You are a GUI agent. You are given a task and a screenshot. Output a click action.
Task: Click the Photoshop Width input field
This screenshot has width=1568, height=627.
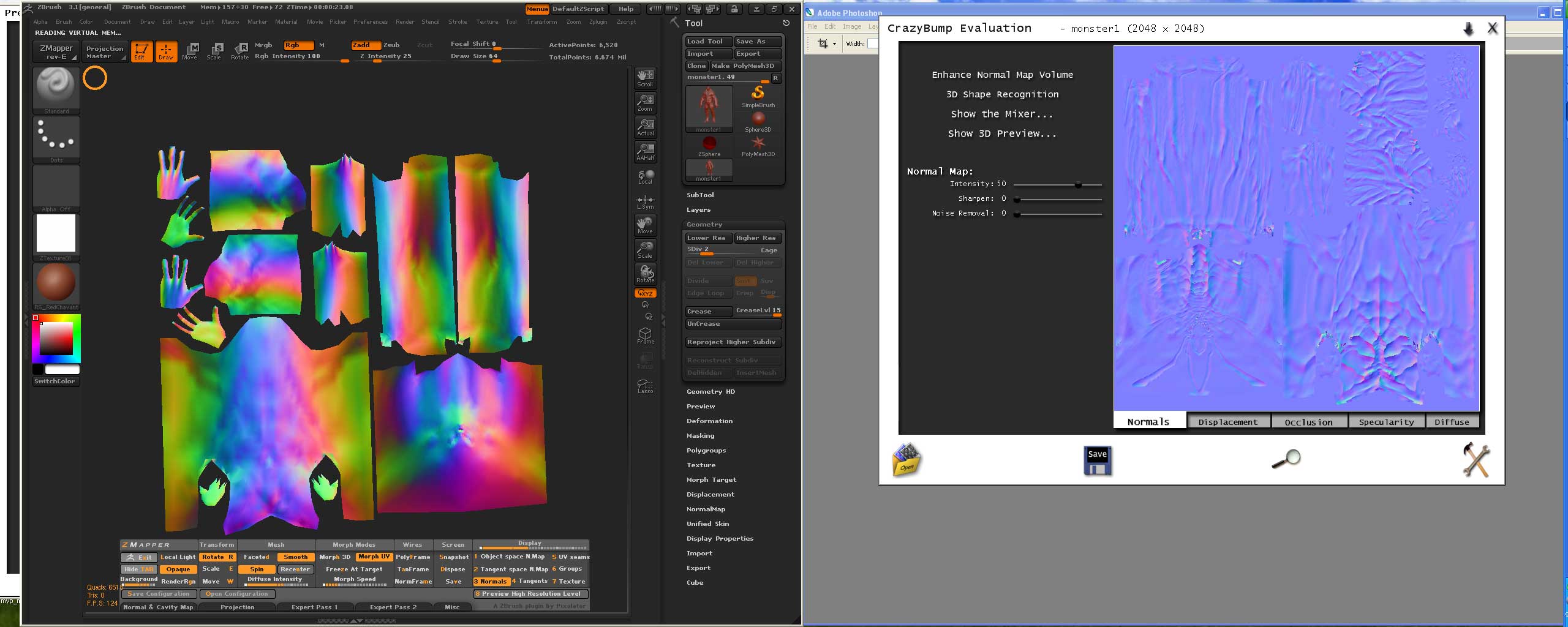click(x=872, y=43)
